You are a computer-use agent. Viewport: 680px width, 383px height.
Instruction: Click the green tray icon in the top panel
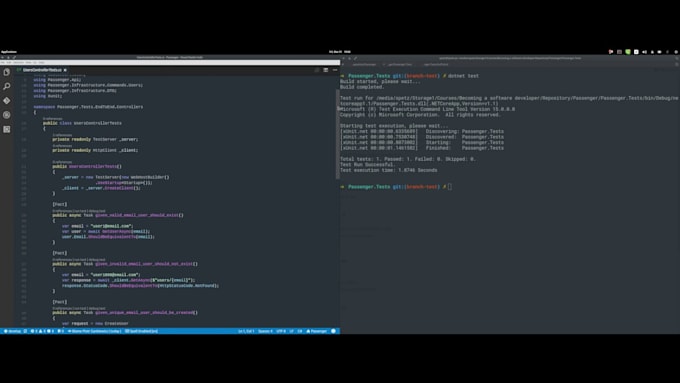(628, 52)
